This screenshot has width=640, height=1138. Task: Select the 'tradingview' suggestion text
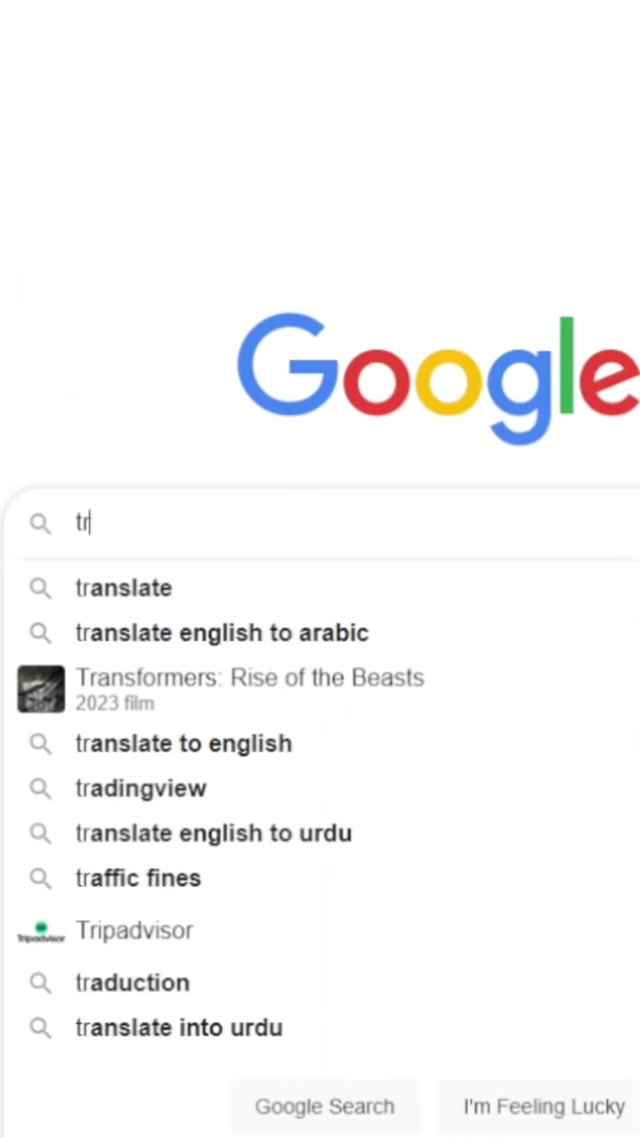click(x=140, y=789)
